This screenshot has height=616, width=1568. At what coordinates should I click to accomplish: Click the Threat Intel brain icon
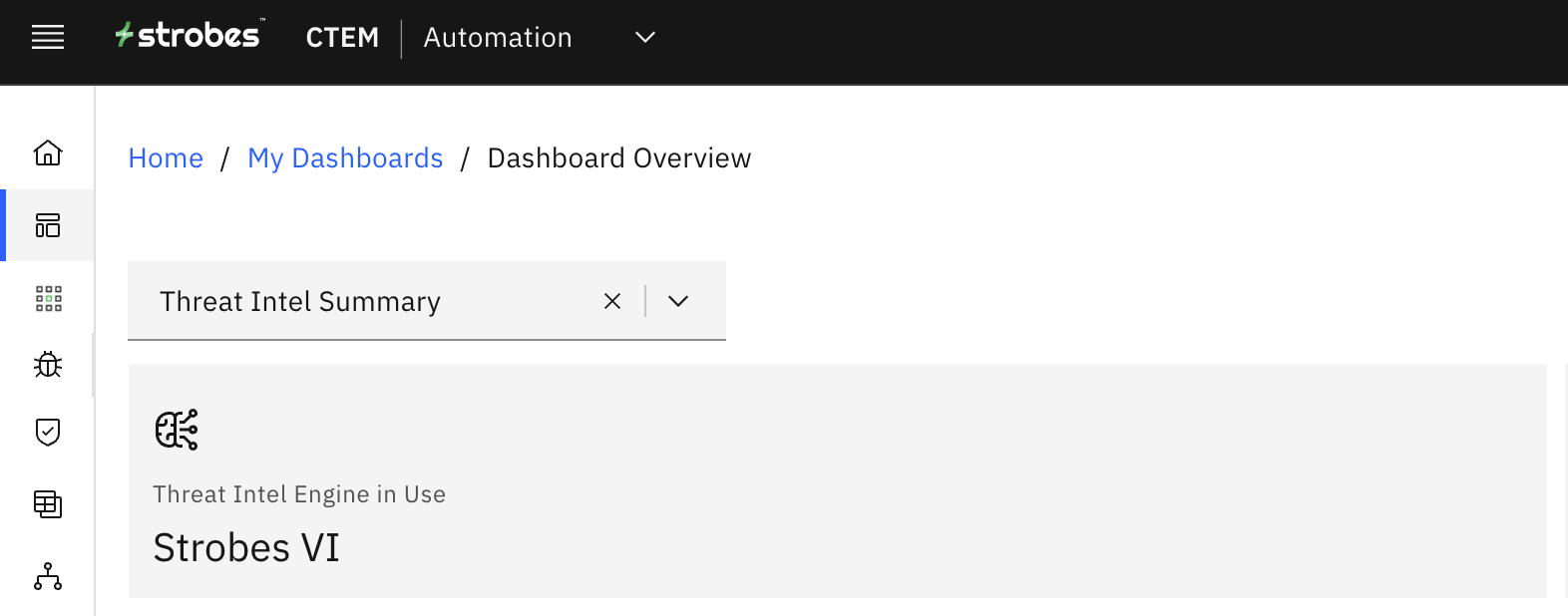pyautogui.click(x=177, y=430)
